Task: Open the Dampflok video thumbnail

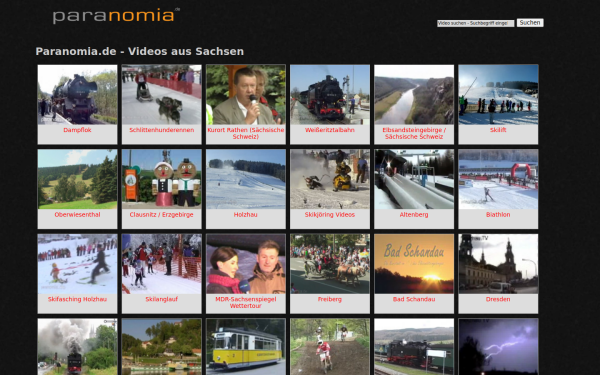Action: [77, 95]
